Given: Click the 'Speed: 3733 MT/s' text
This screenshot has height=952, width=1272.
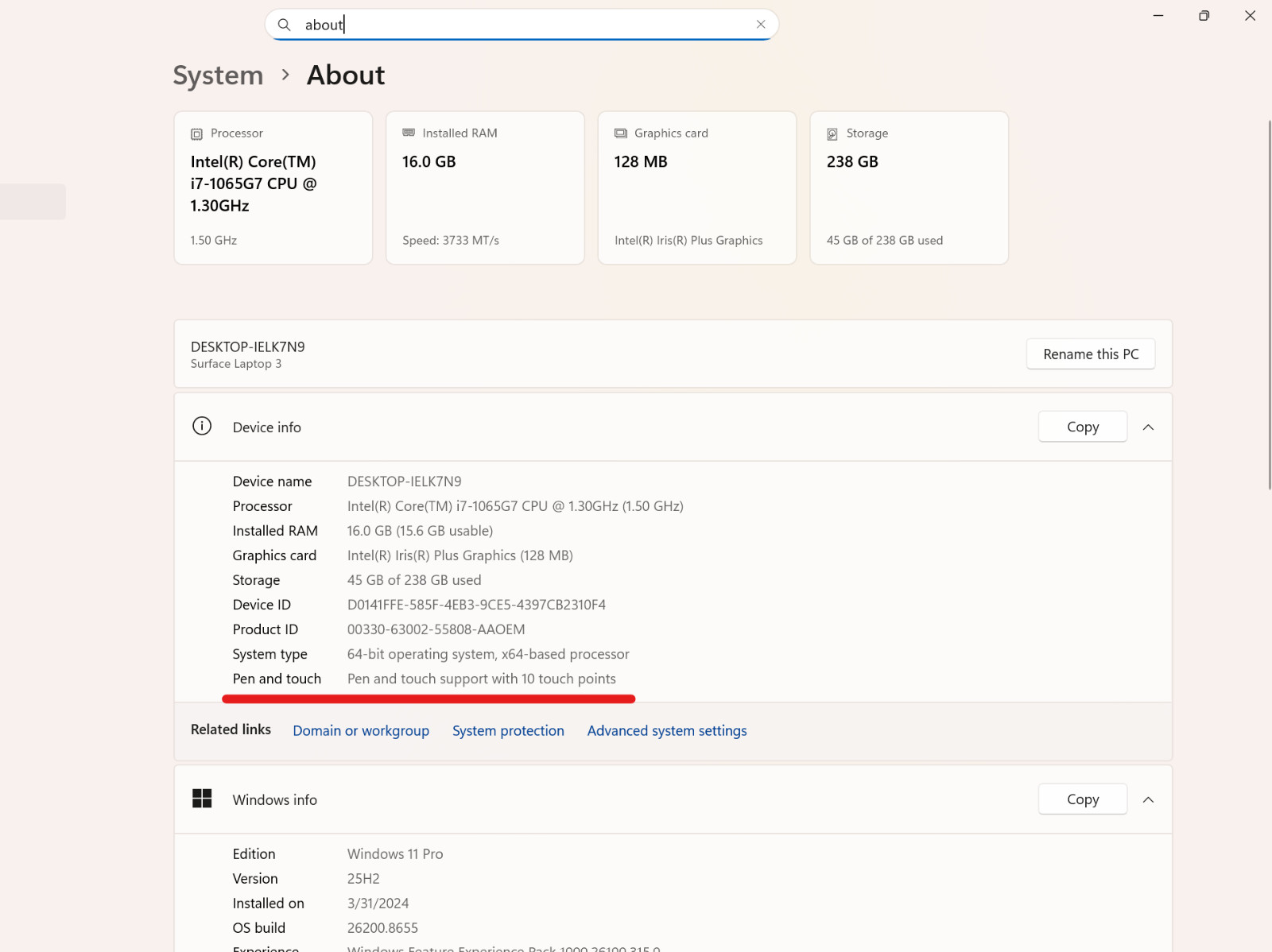Looking at the screenshot, I should [x=451, y=241].
